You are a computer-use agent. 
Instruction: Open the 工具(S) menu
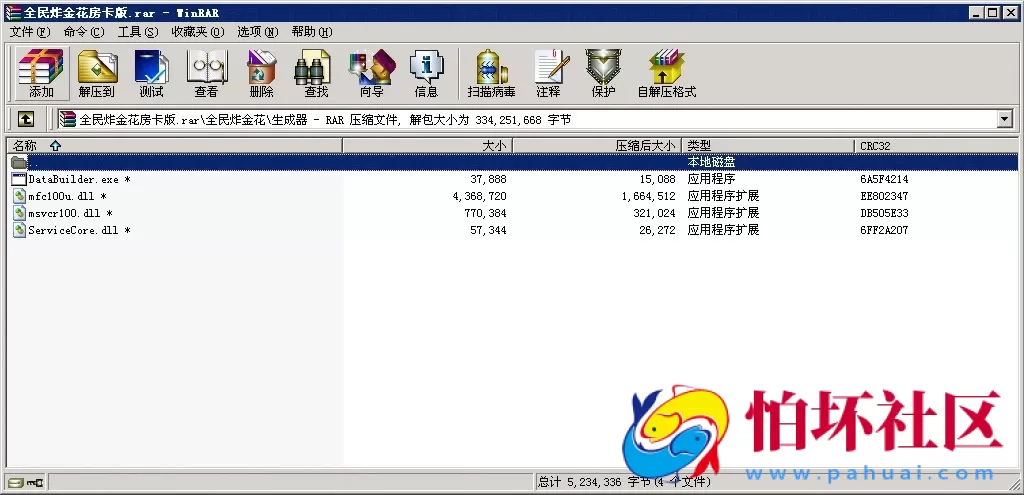tap(138, 31)
